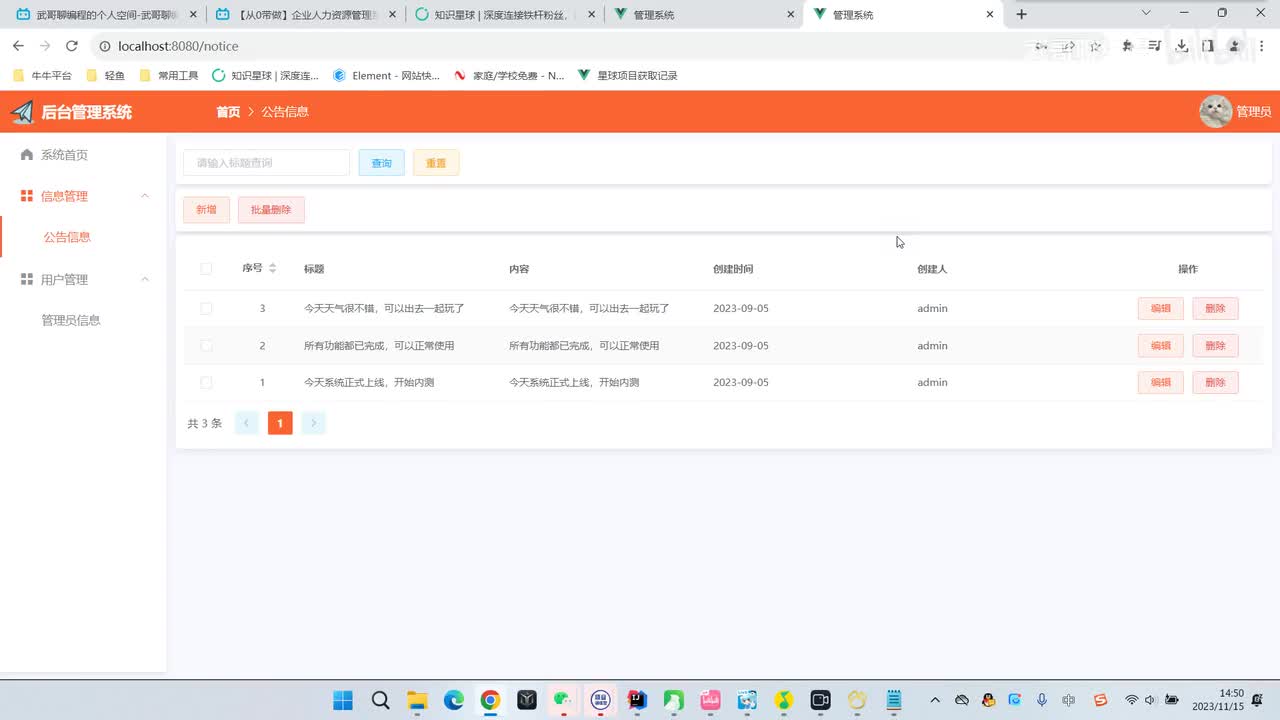The width and height of the screenshot is (1280, 720).
Task: Switch to 武哥聊编程 browser tab
Action: (x=105, y=15)
